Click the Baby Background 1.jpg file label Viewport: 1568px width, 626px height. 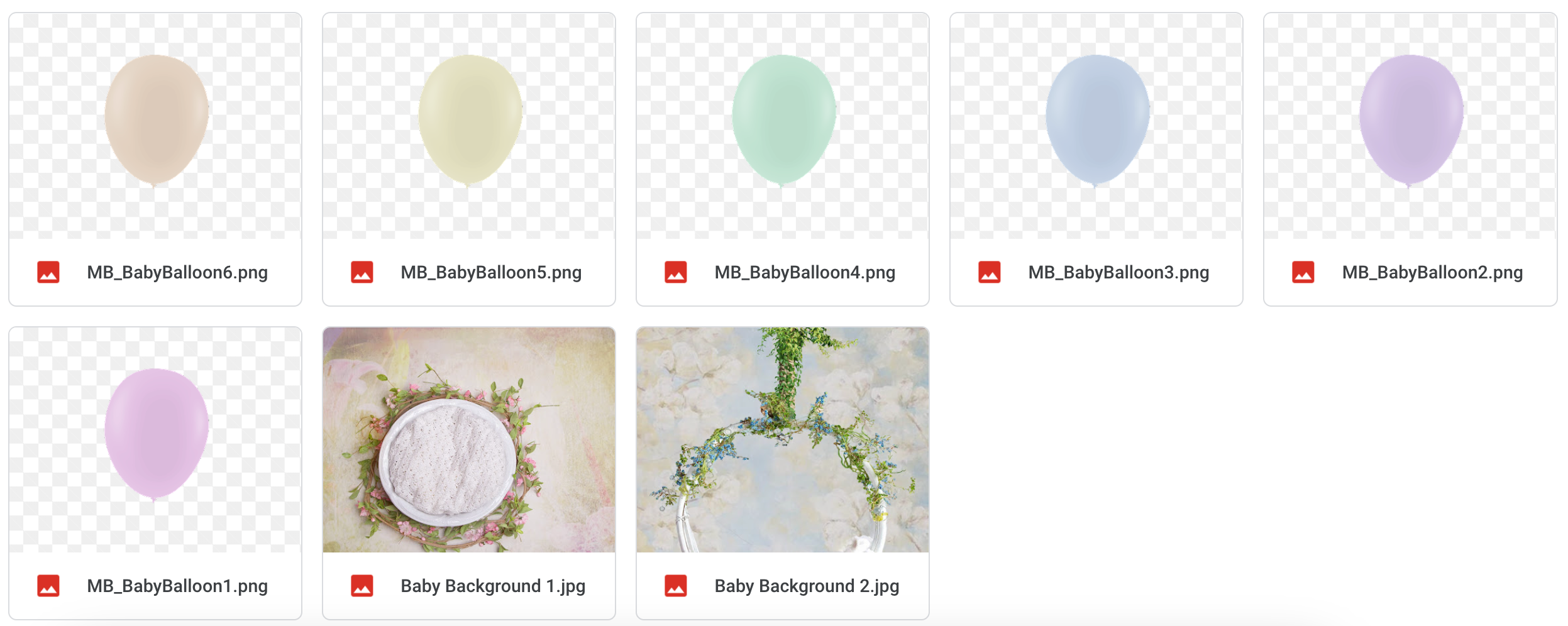[493, 586]
